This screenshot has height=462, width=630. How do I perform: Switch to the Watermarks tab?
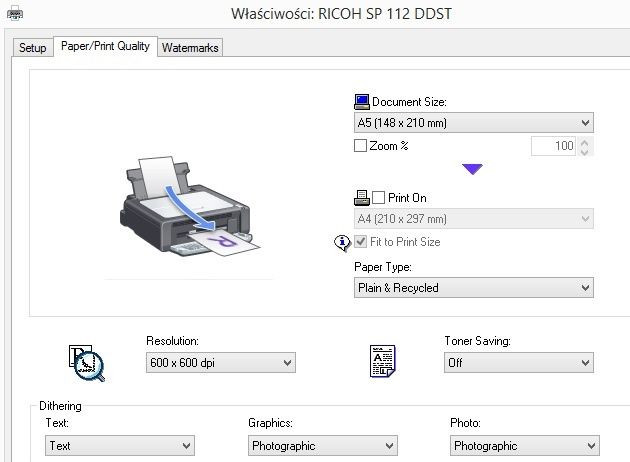pyautogui.click(x=190, y=47)
